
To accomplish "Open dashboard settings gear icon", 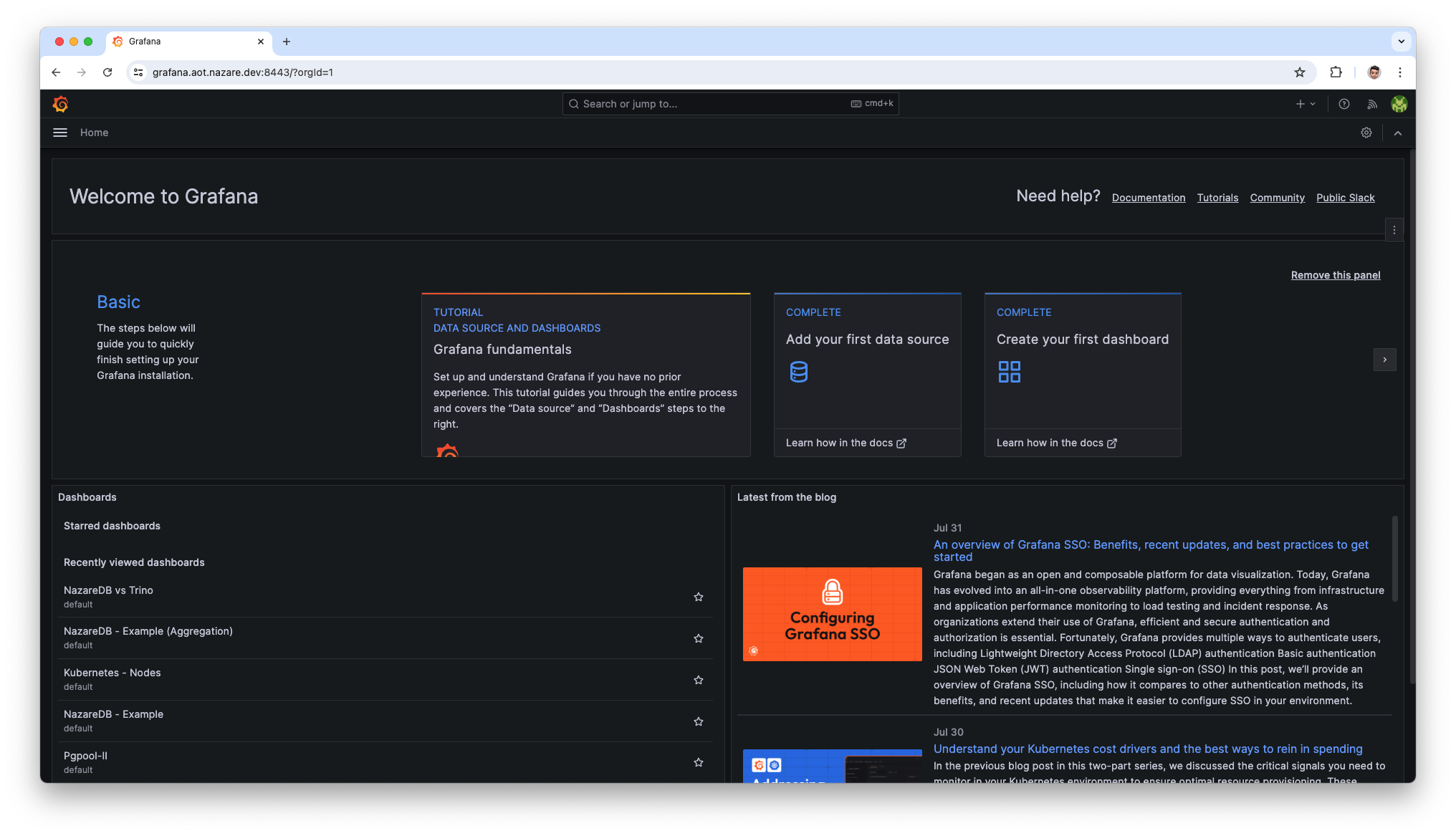I will pos(1366,133).
